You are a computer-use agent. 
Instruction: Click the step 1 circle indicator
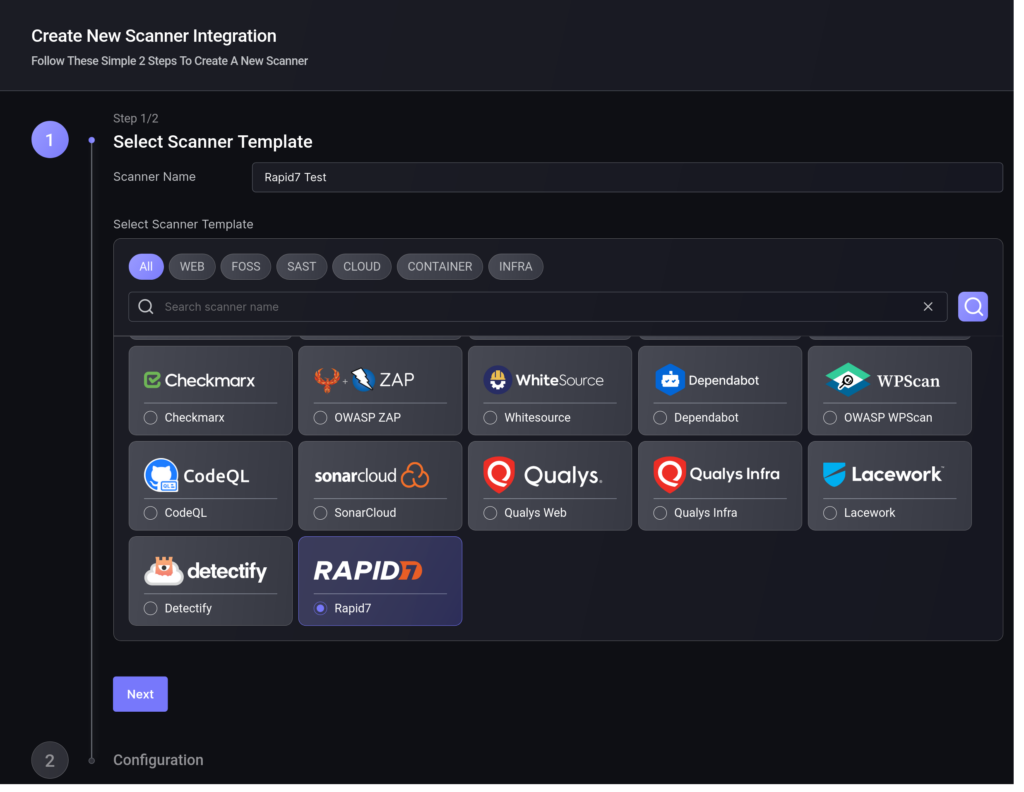point(50,140)
